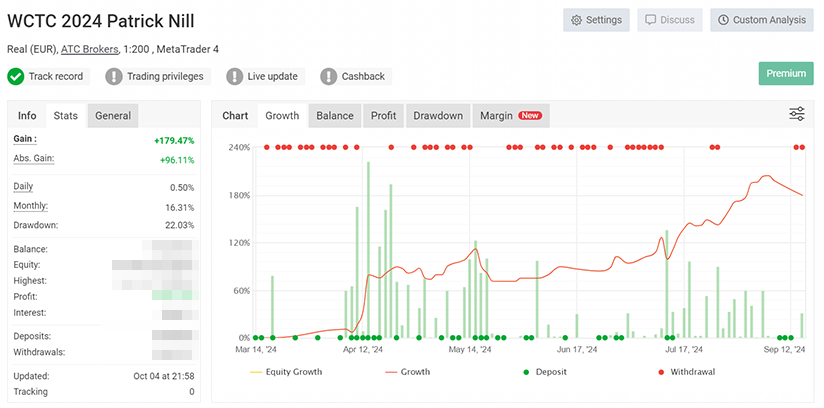This screenshot has width=824, height=408.
Task: Open the General tab
Action: coord(113,116)
